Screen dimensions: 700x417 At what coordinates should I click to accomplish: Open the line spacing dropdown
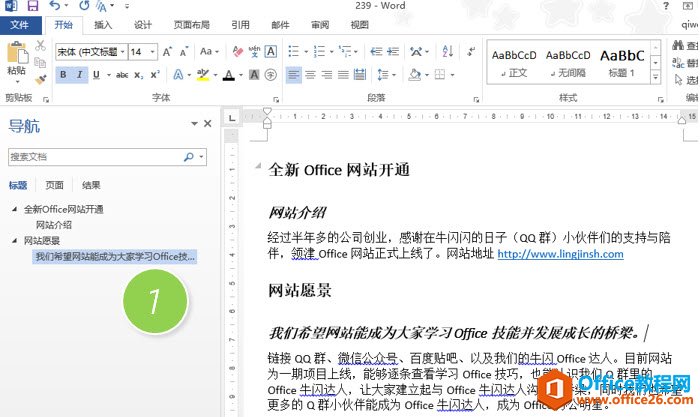(387, 75)
